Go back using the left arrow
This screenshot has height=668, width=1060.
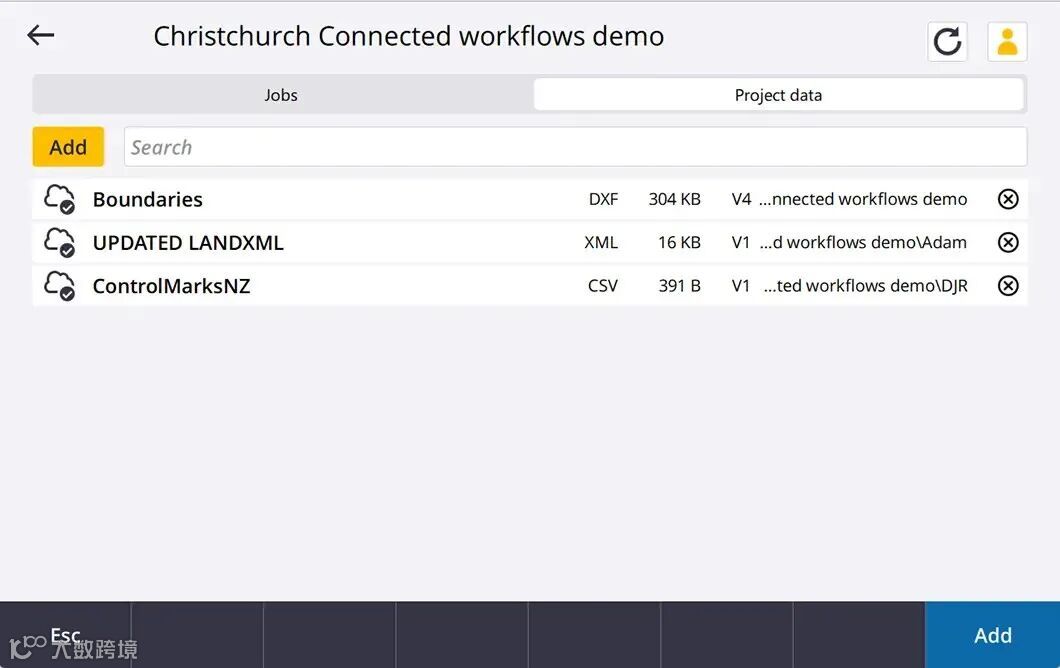(x=41, y=35)
